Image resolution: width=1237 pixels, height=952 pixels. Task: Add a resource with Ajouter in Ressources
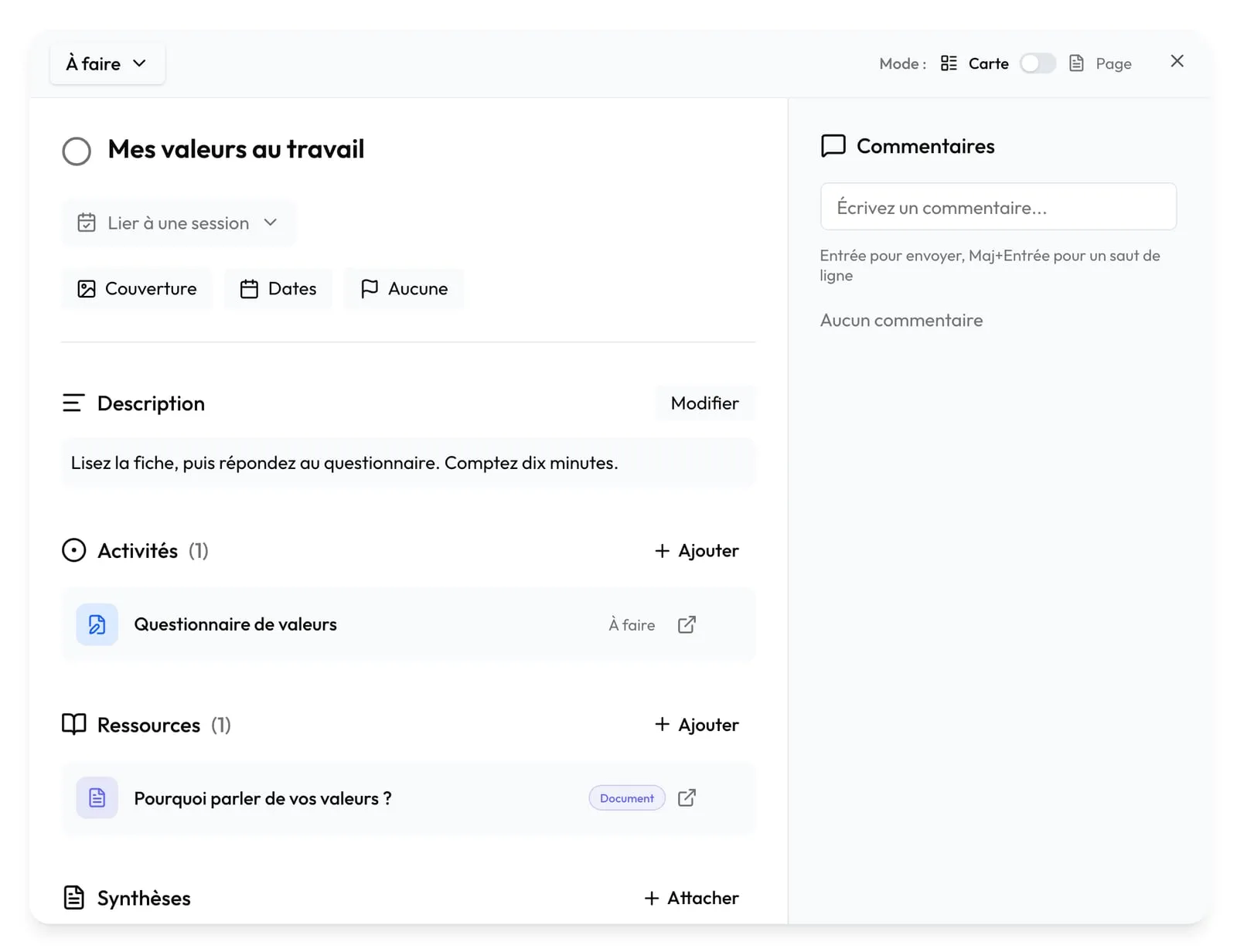[697, 725]
